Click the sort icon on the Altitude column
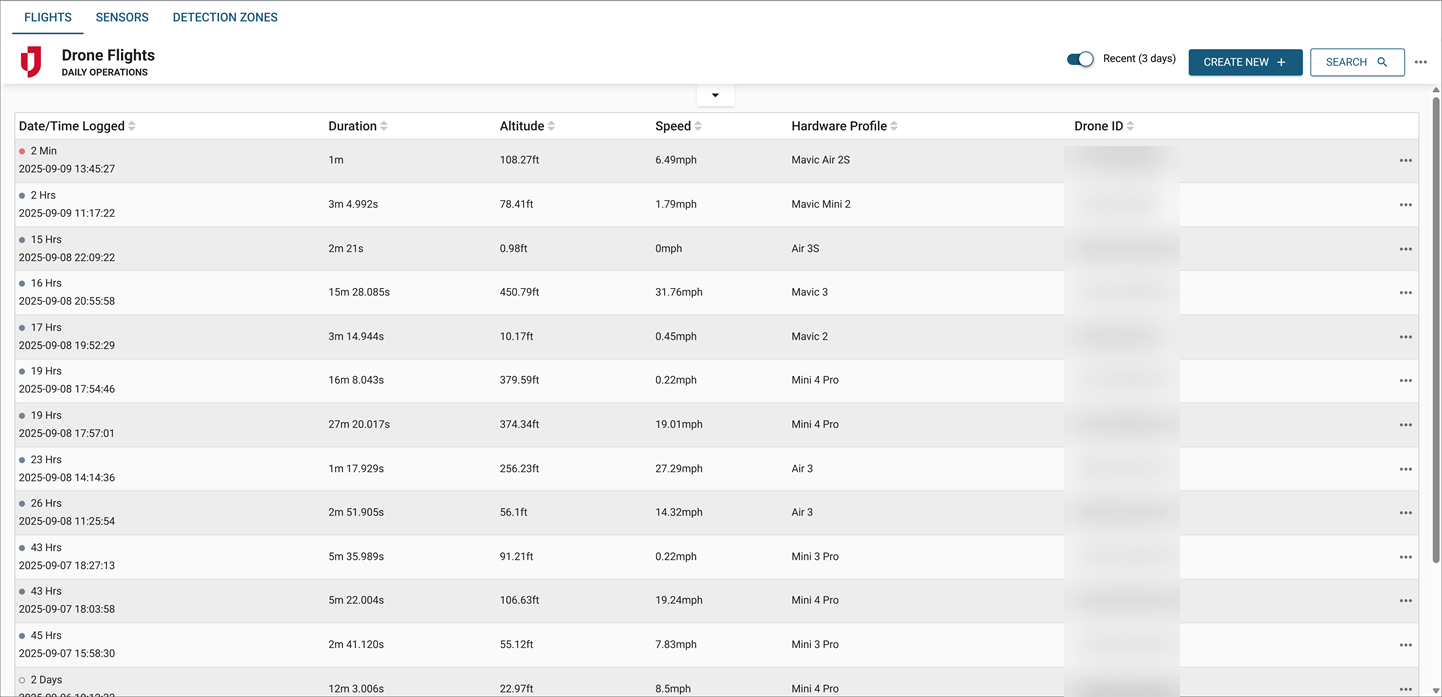Screen dimensions: 1442x697 [x=551, y=125]
